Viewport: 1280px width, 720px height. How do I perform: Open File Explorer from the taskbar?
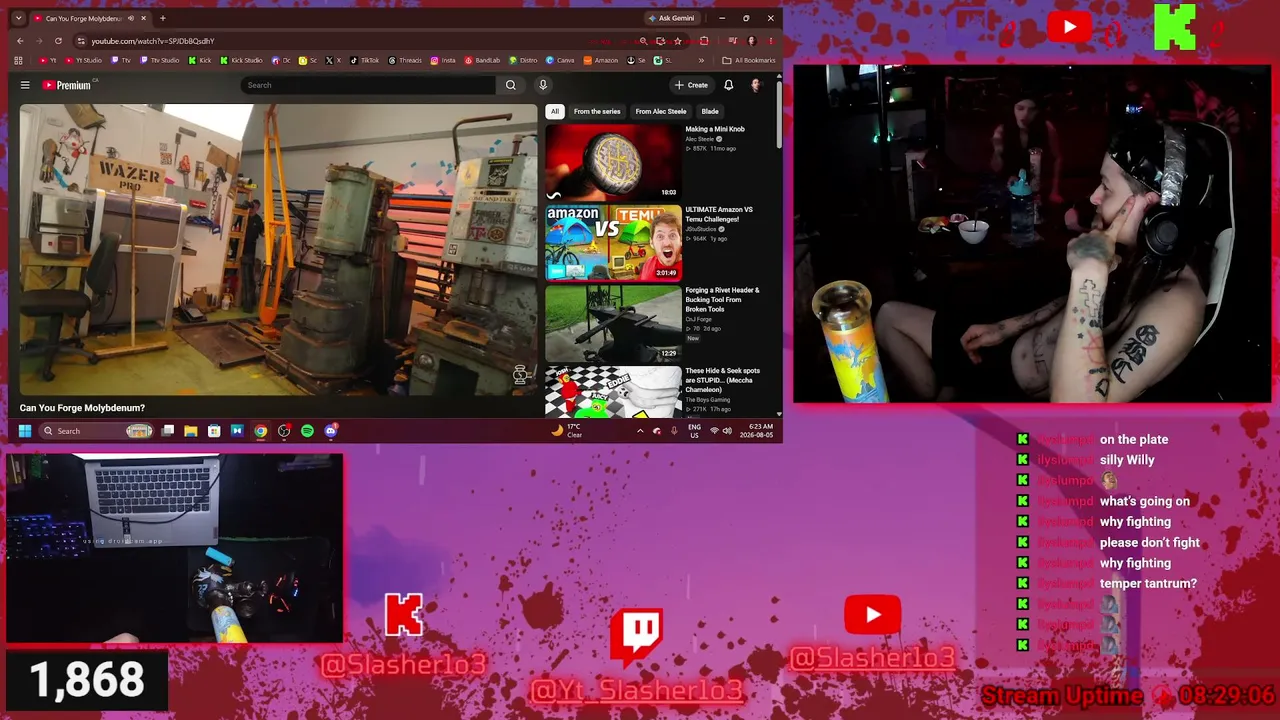pos(191,431)
